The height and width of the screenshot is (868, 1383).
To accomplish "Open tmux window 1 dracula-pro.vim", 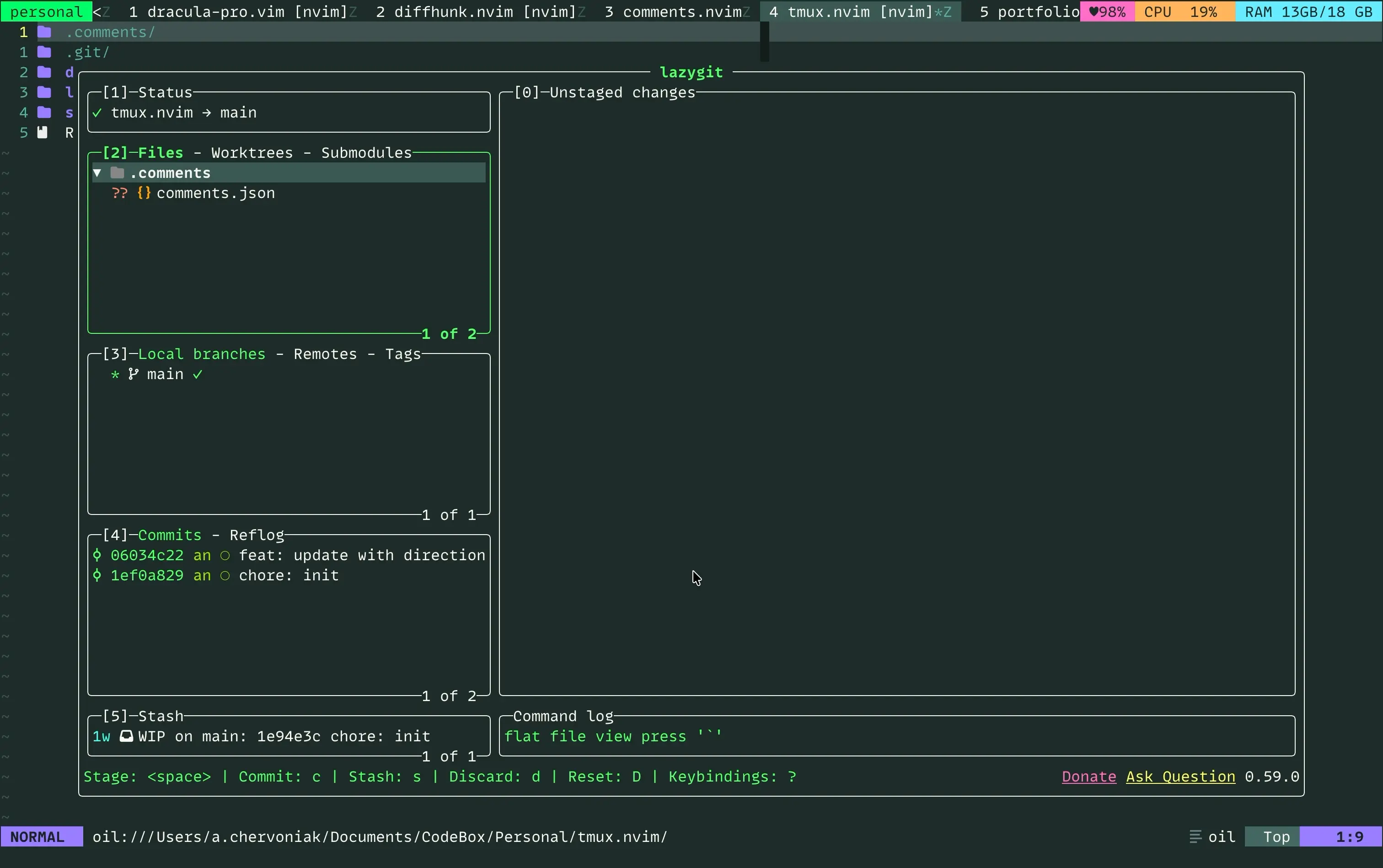I will [238, 11].
